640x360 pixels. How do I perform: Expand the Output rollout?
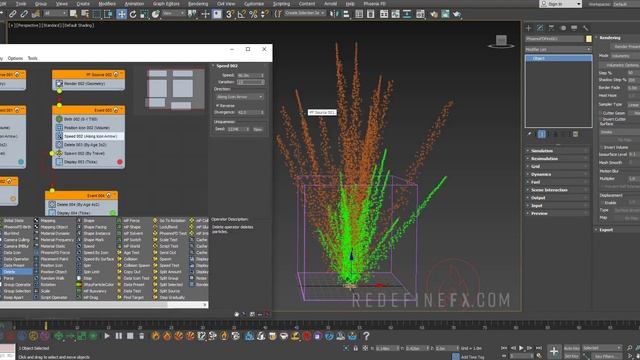(x=557, y=198)
